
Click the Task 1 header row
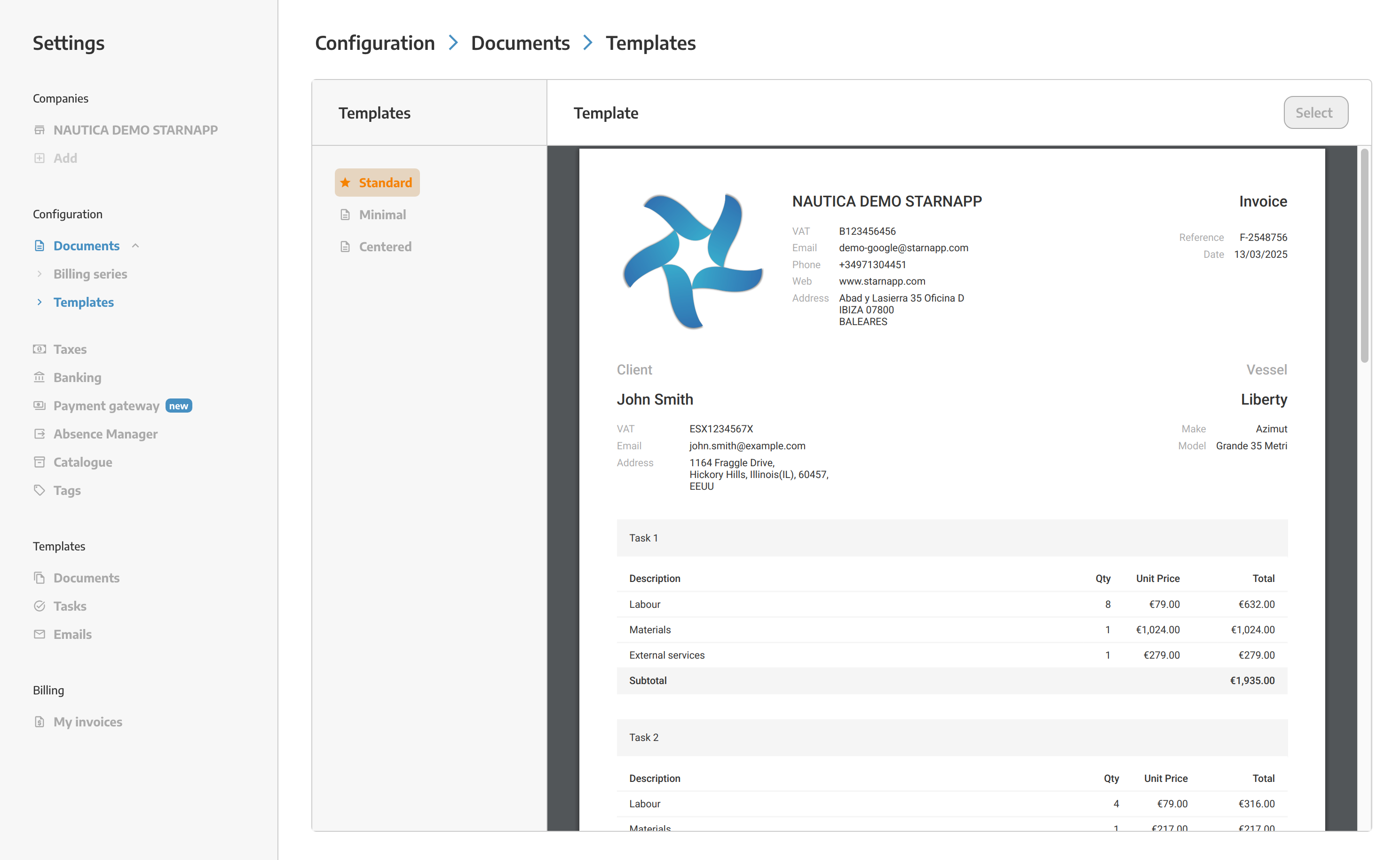coord(952,538)
